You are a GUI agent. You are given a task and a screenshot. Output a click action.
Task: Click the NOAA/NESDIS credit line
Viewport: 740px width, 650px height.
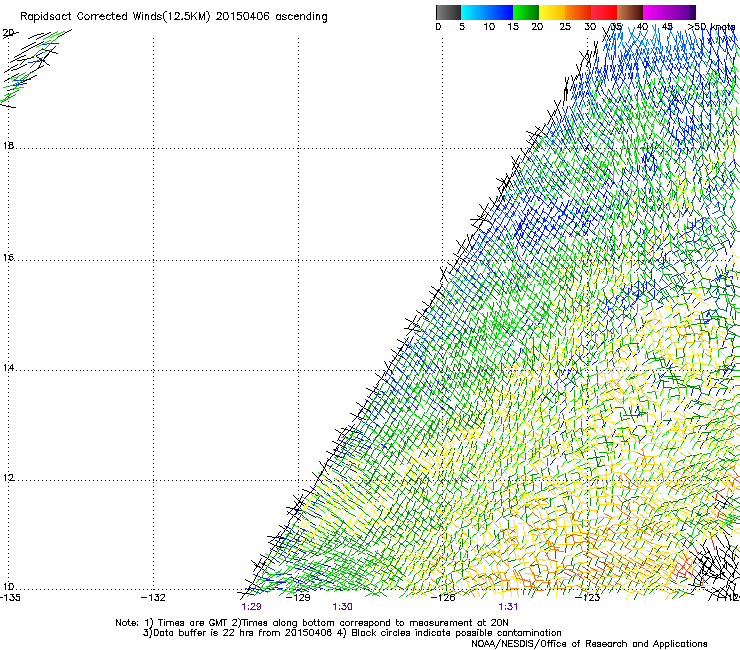click(589, 644)
